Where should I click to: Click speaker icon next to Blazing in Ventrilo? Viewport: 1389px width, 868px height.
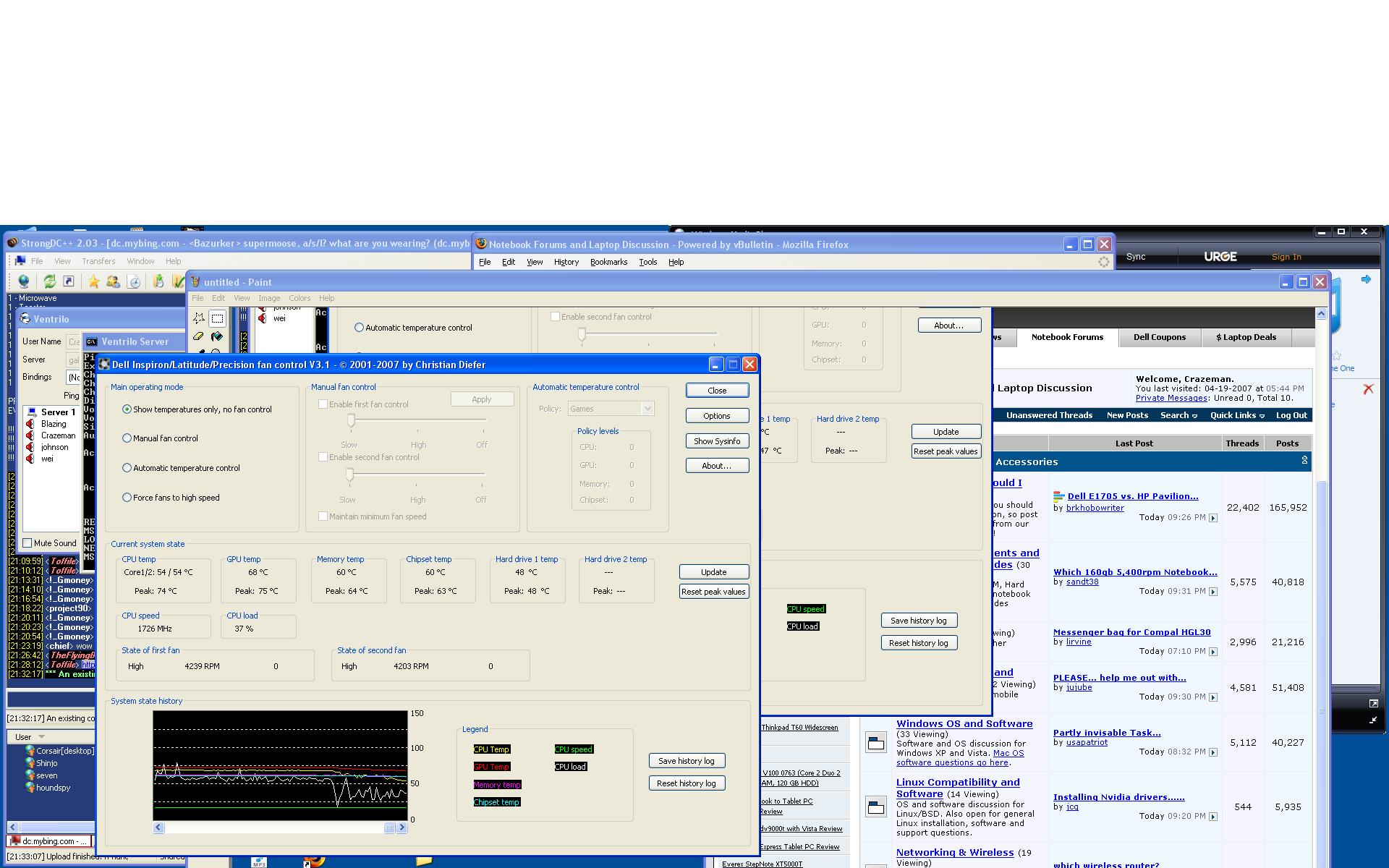(x=30, y=424)
